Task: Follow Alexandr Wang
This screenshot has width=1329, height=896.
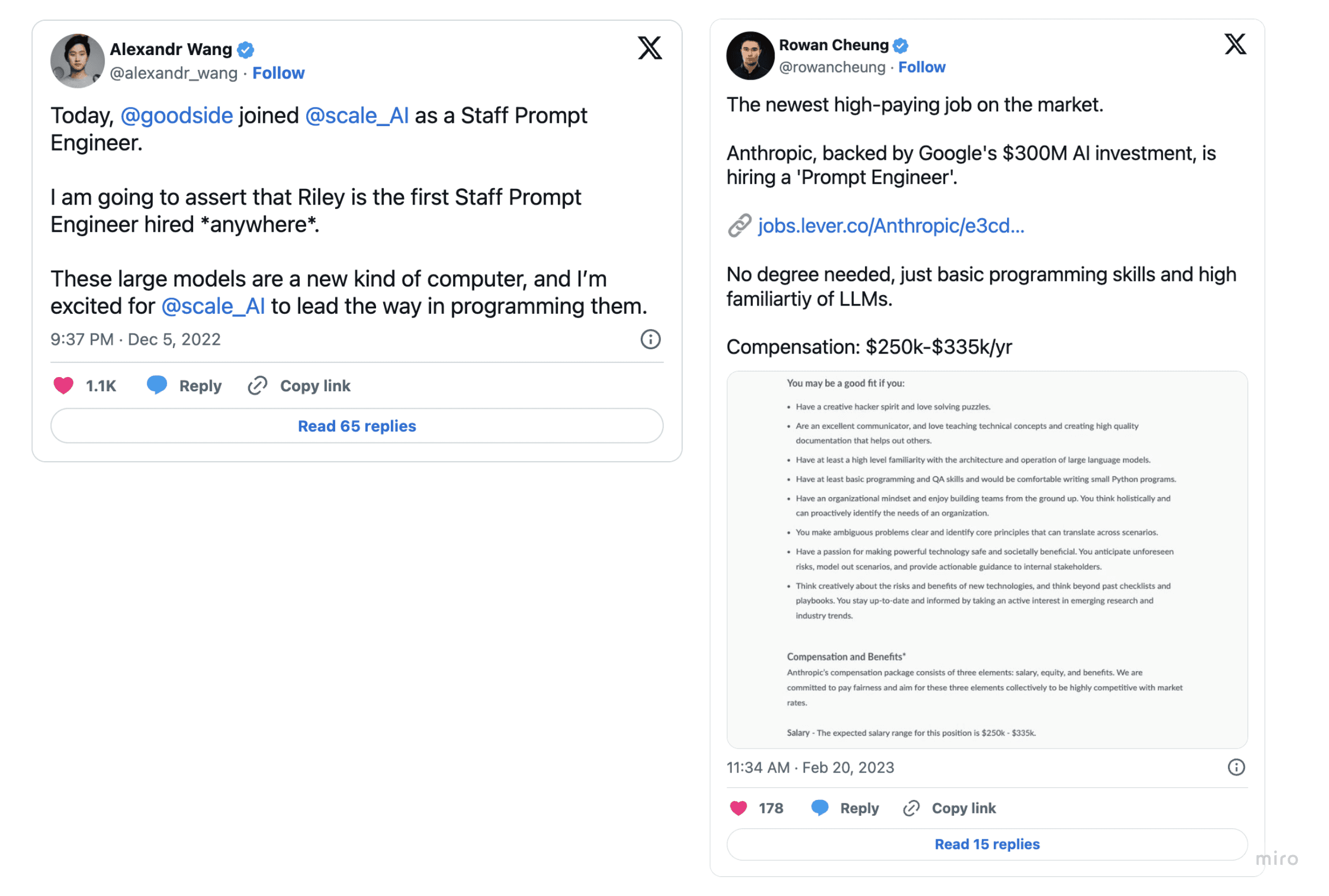Action: point(278,73)
